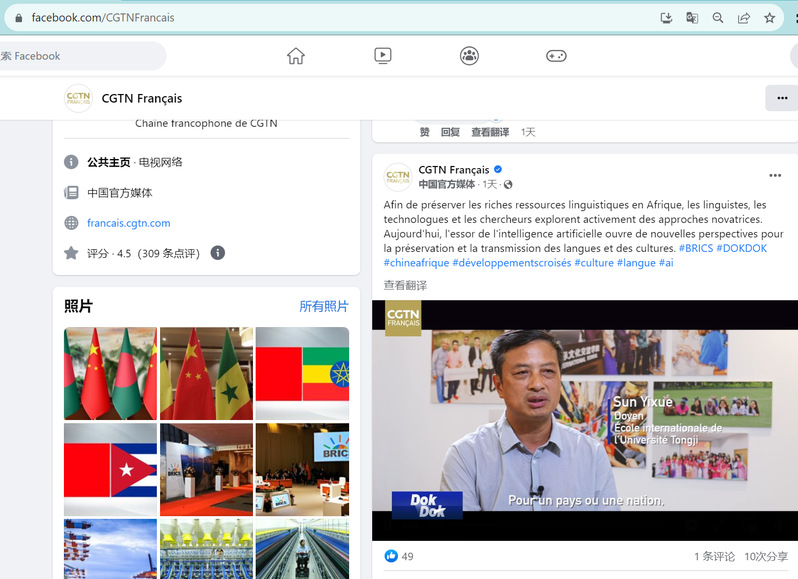Click 回复 on the comment above
Image resolution: width=798 pixels, height=579 pixels.
coord(450,132)
